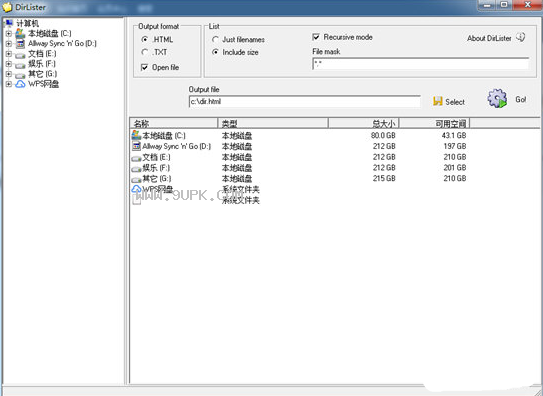Click the gear Go! icon
Screen dimensions: 543x396
point(497,98)
